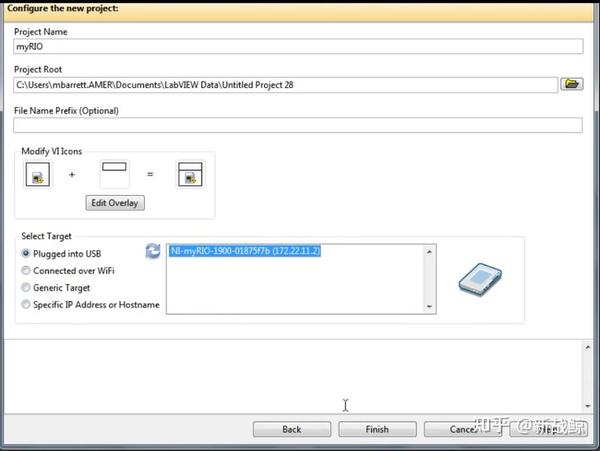Screen dimensions: 600x451
Task: Click the overlay banner icon preview
Action: pyautogui.click(x=114, y=174)
